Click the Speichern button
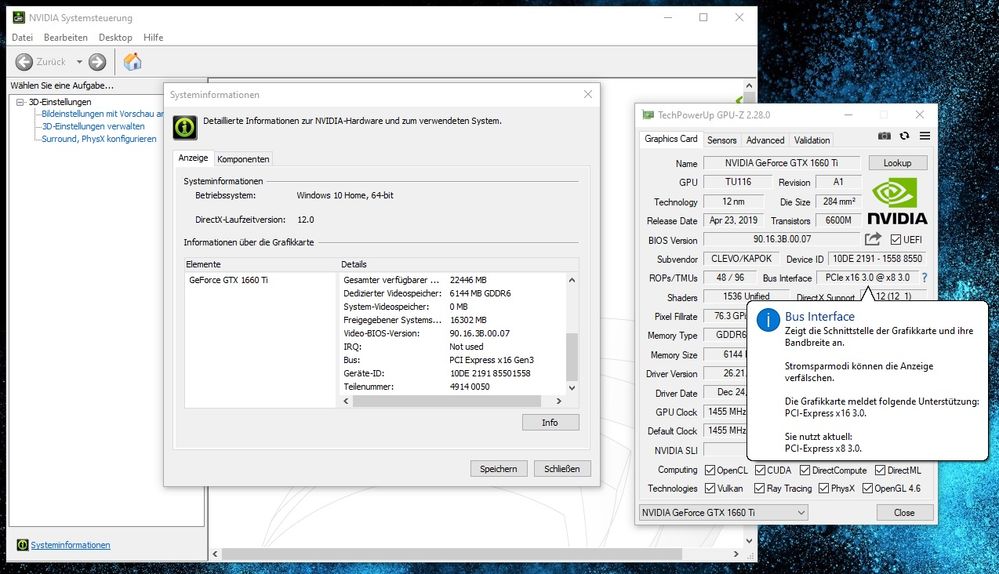The width and height of the screenshot is (999, 574). coord(498,468)
